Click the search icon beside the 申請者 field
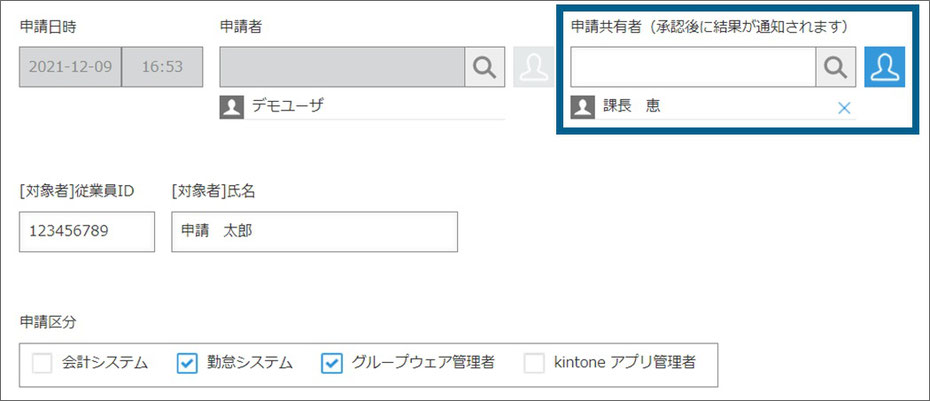Image resolution: width=930 pixels, height=401 pixels. coord(485,67)
